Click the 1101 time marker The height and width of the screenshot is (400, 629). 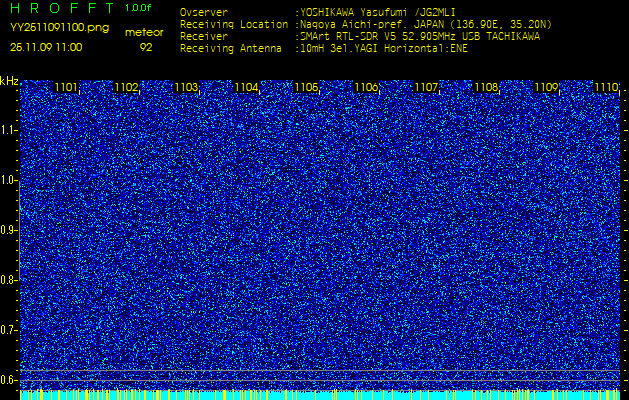coord(66,87)
